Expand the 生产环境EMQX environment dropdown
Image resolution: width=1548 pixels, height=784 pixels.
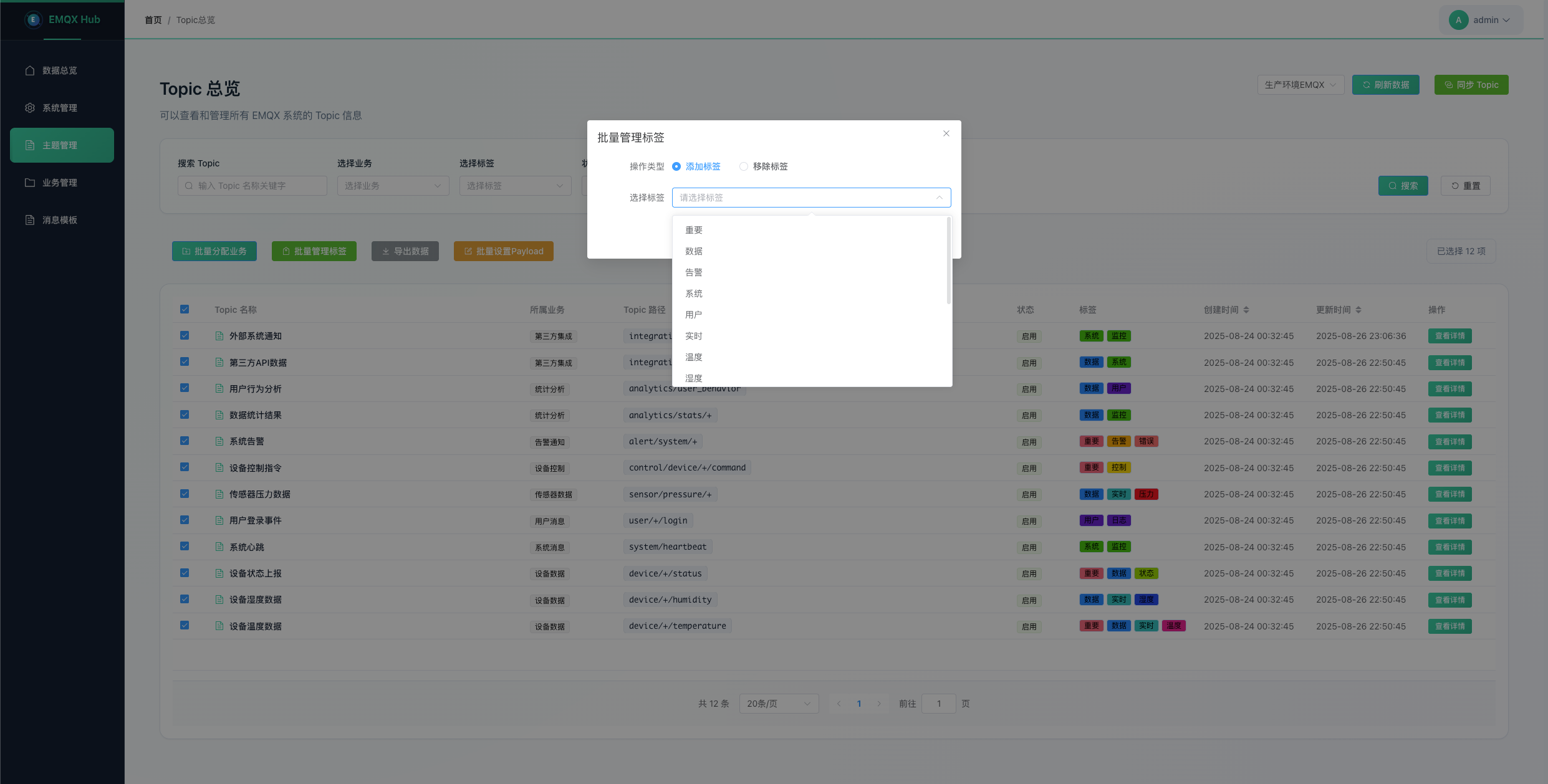click(1300, 85)
